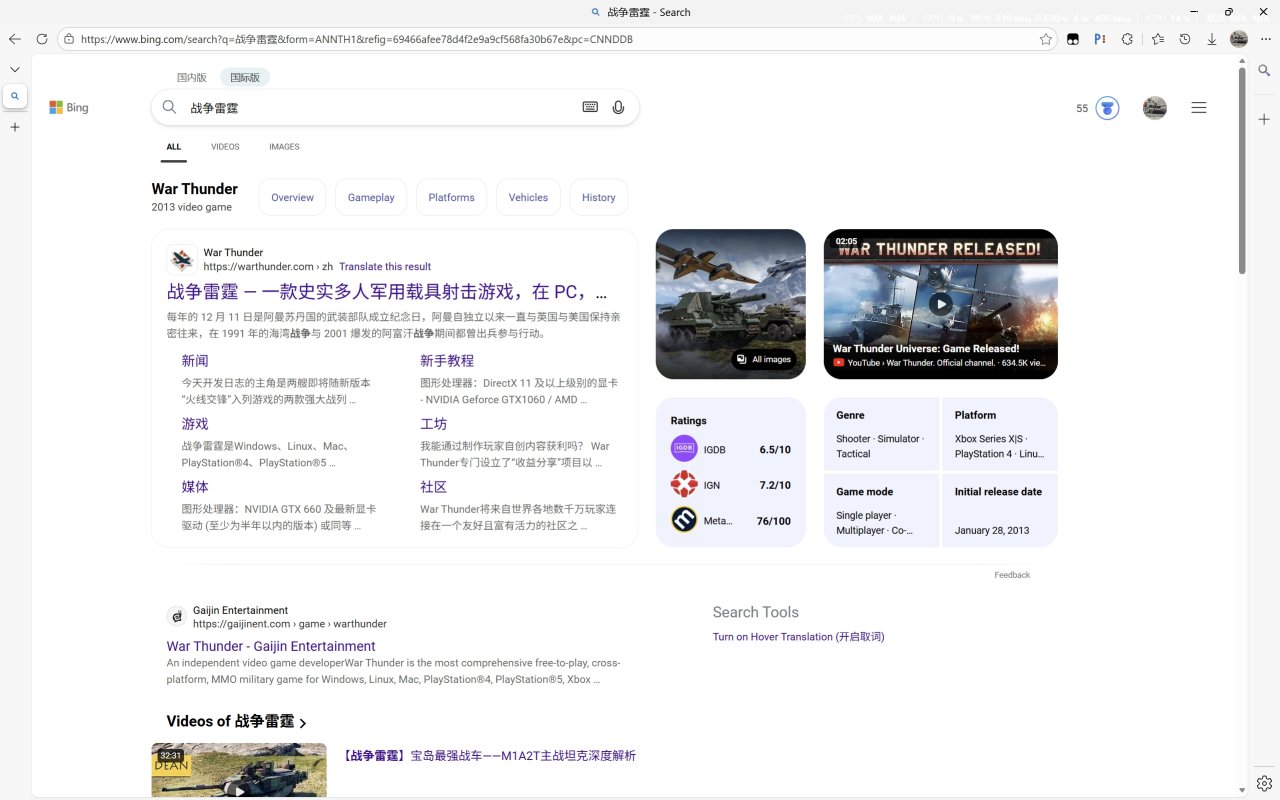View site info via the address bar padlock

69,39
